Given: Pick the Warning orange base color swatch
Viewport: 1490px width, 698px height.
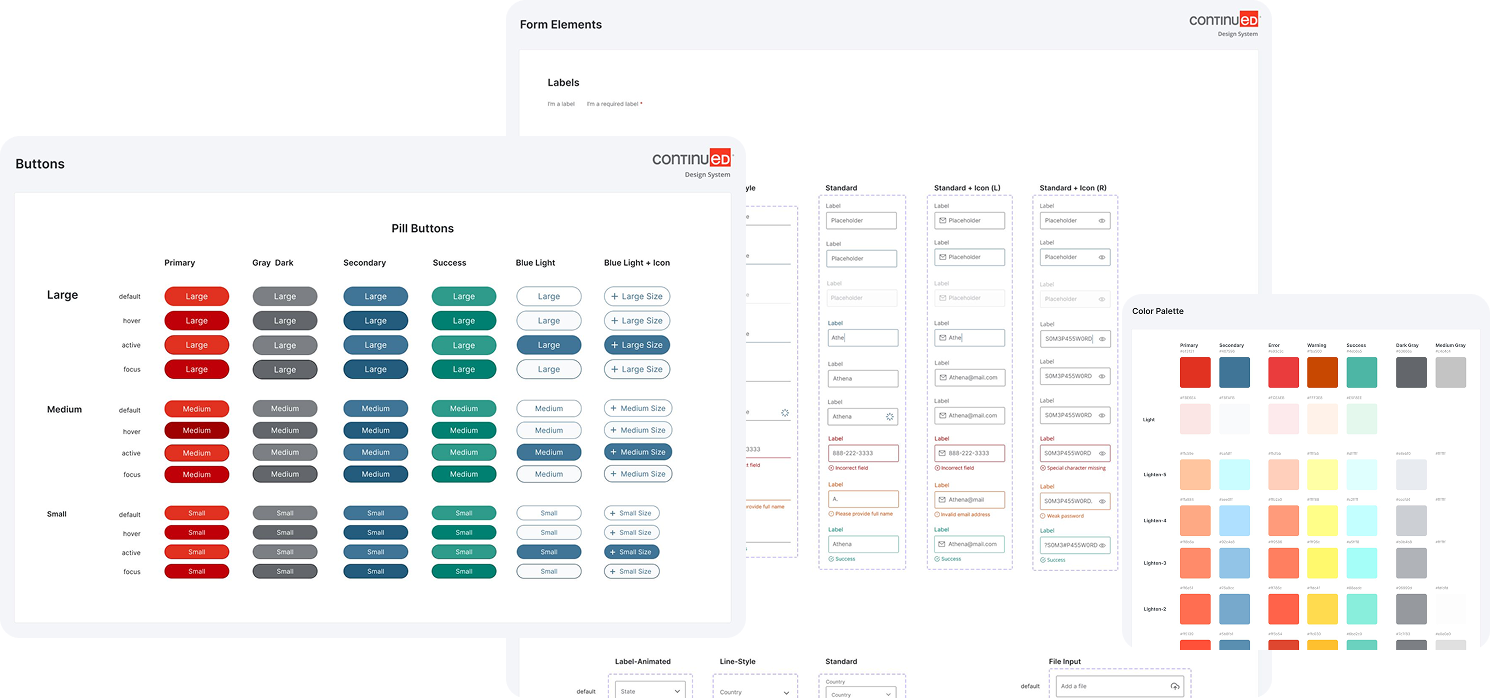Looking at the screenshot, I should point(1322,372).
